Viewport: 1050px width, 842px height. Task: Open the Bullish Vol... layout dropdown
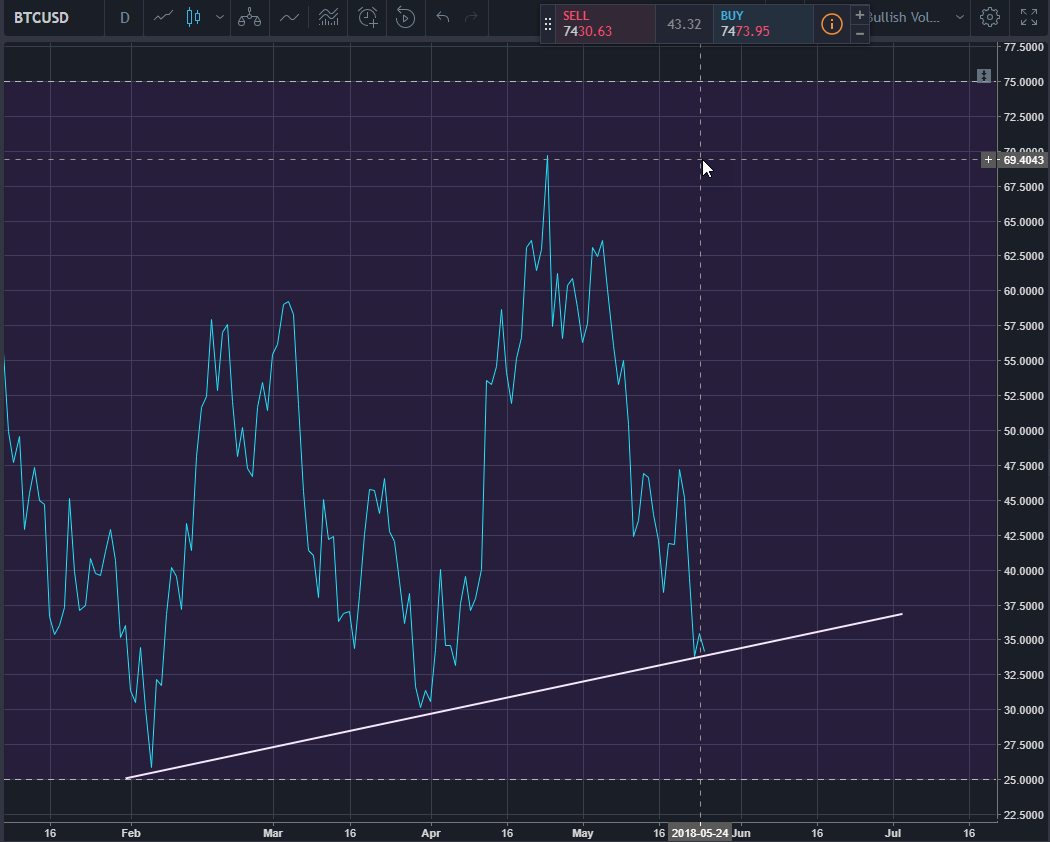917,17
